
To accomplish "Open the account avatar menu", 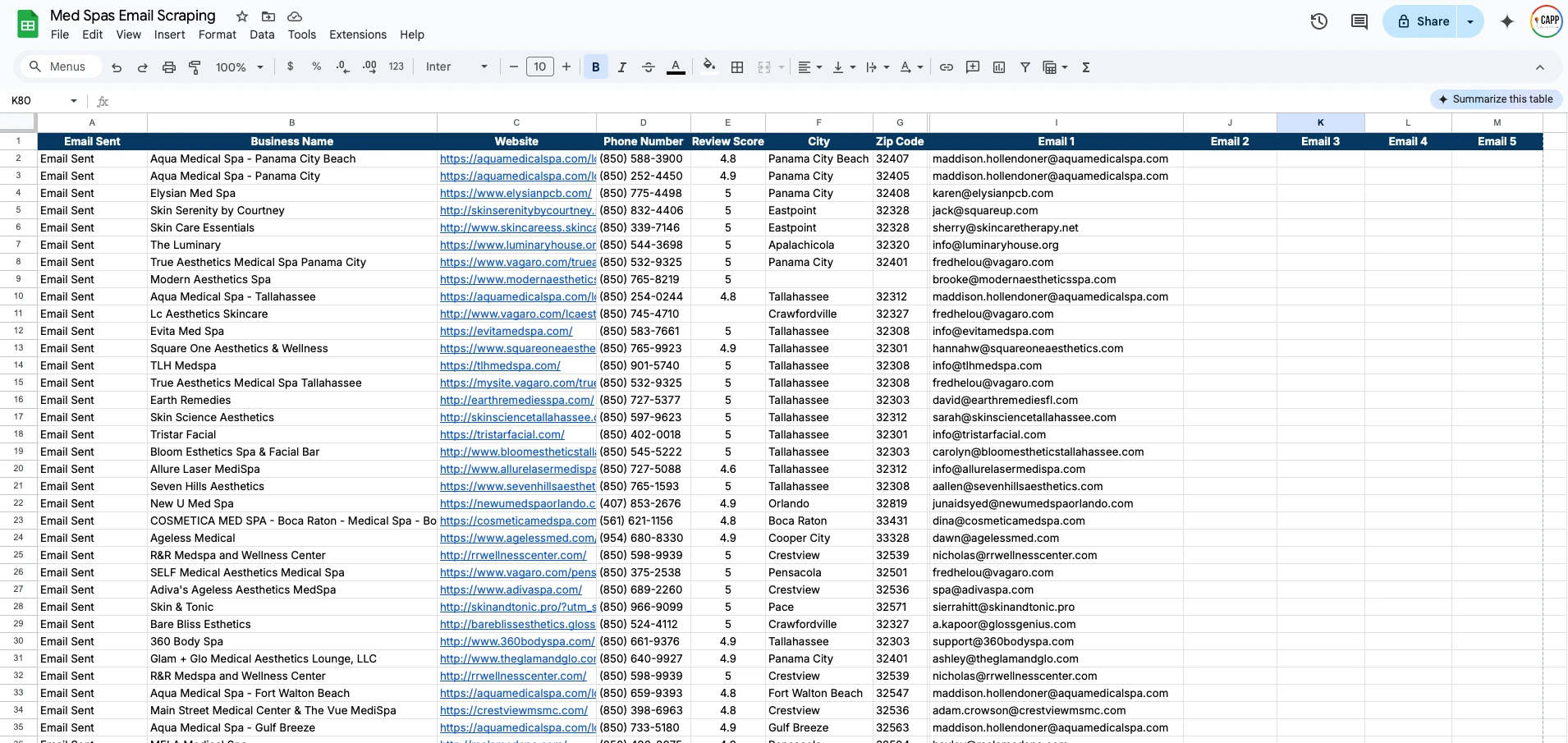I will pos(1547,21).
